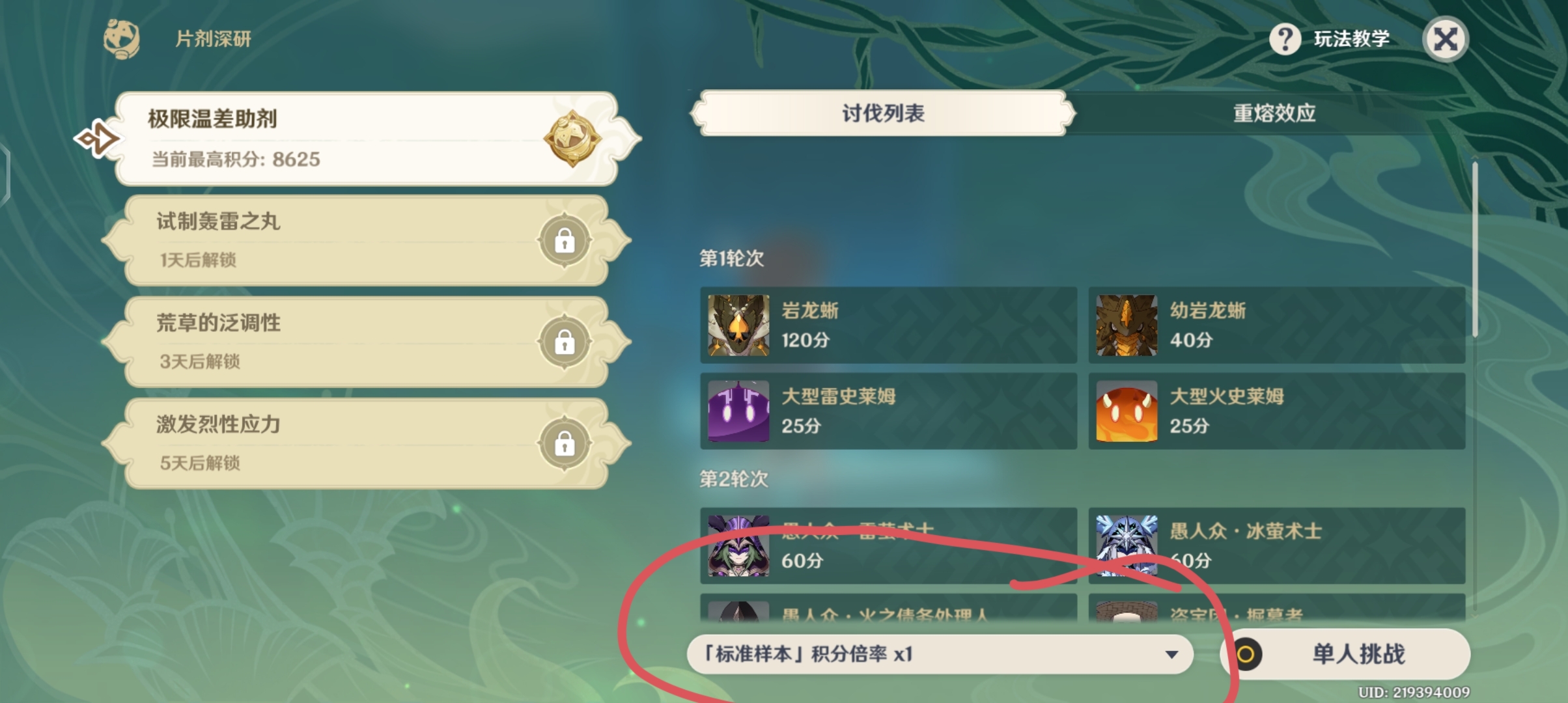Close the event panel with X
1568x703 pixels.
[x=1445, y=40]
